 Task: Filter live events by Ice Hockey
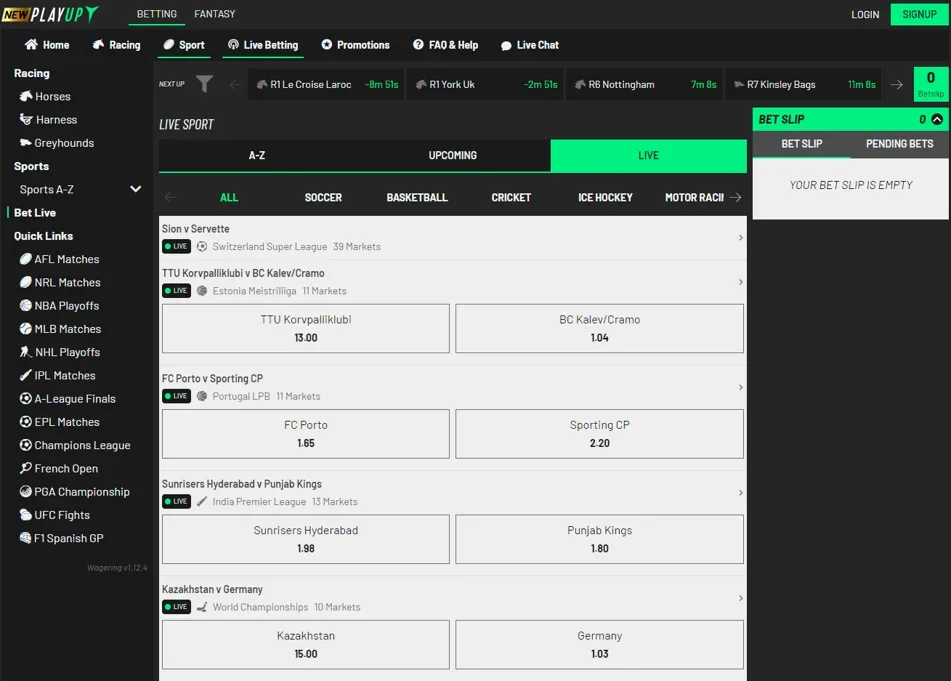point(605,197)
